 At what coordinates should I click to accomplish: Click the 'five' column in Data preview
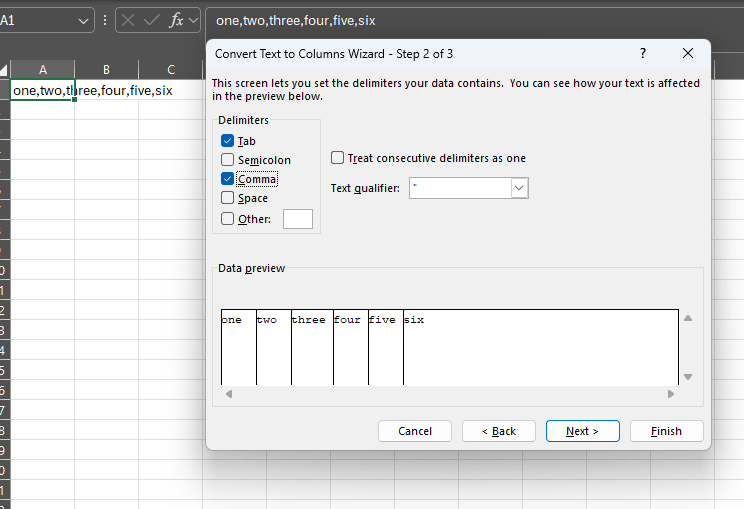click(386, 347)
